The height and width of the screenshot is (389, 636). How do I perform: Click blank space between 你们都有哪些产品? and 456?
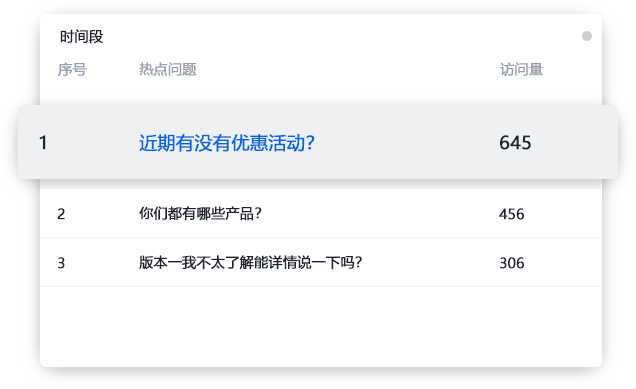tap(380, 214)
